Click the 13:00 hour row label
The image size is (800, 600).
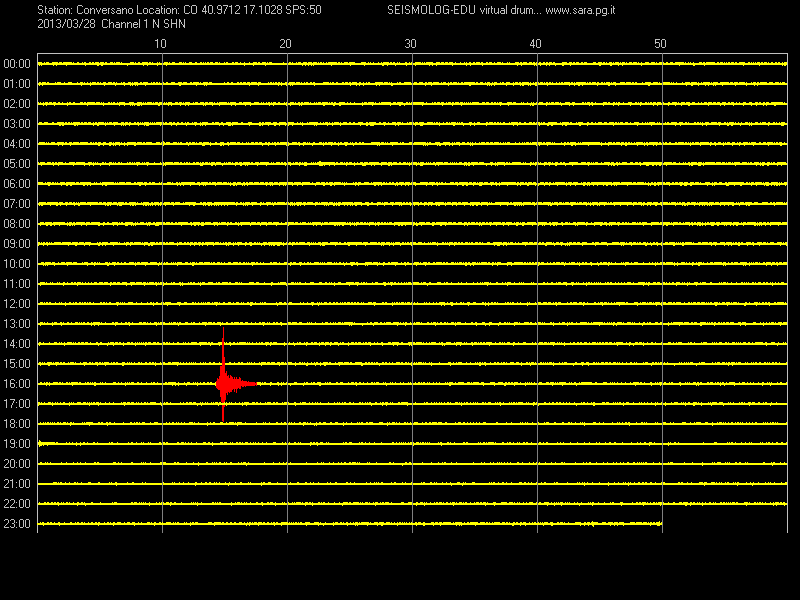click(x=17, y=324)
